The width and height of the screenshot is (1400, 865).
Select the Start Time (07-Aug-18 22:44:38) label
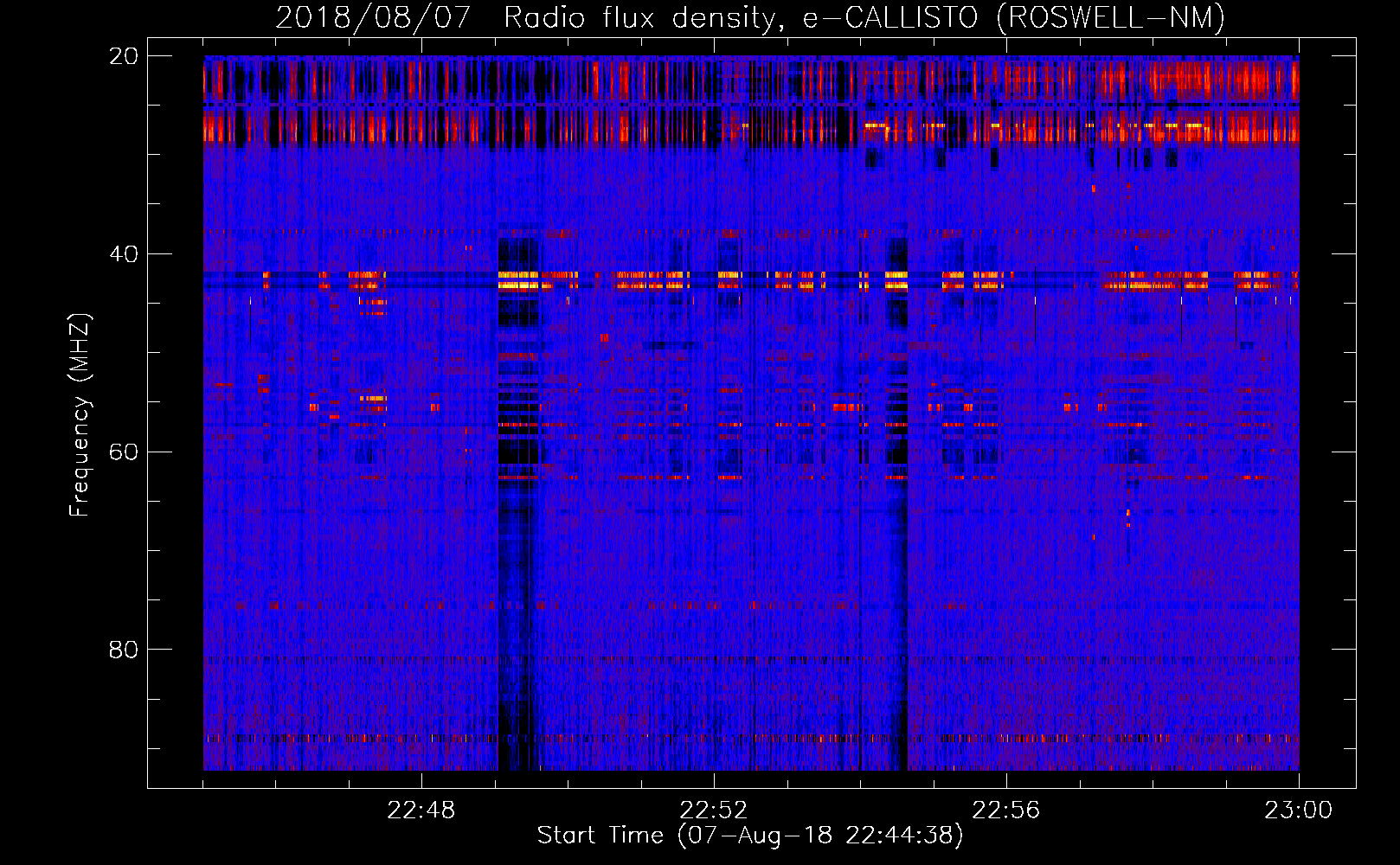click(750, 836)
